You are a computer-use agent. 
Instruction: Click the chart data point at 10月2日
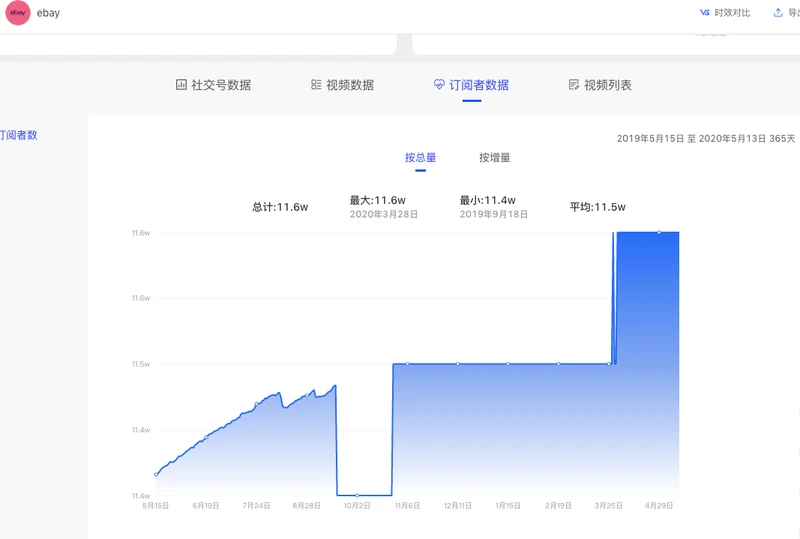(x=357, y=495)
